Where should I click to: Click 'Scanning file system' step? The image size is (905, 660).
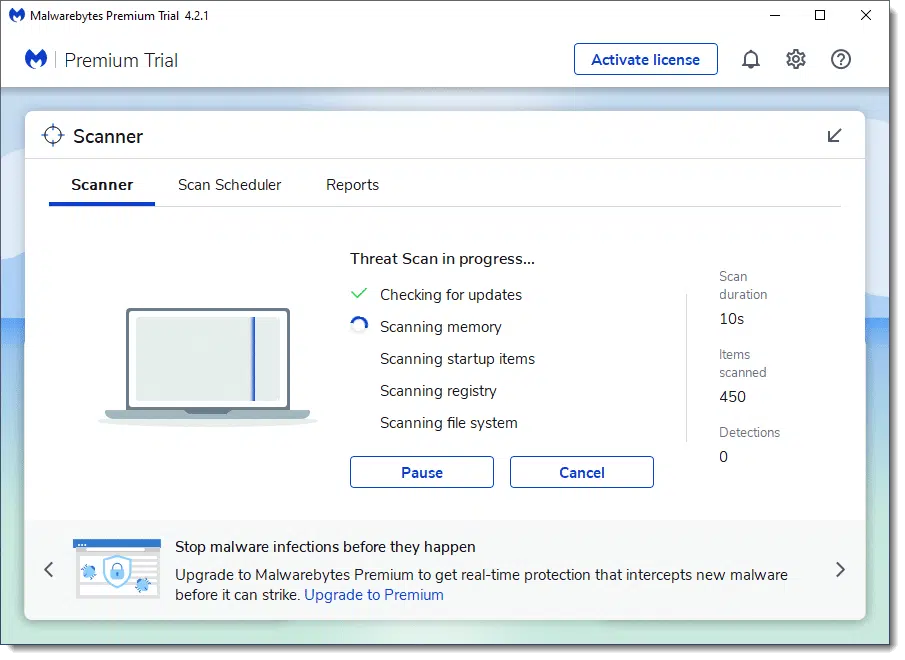point(448,423)
